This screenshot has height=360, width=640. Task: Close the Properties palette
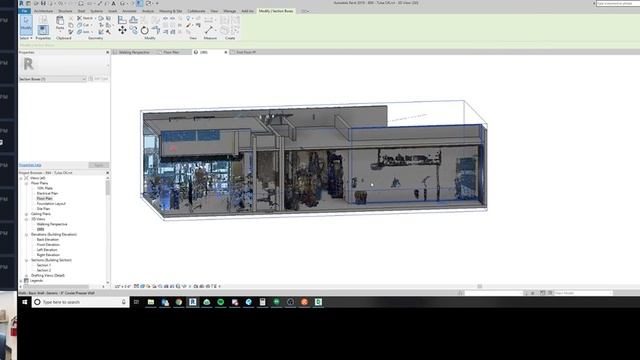click(x=107, y=52)
